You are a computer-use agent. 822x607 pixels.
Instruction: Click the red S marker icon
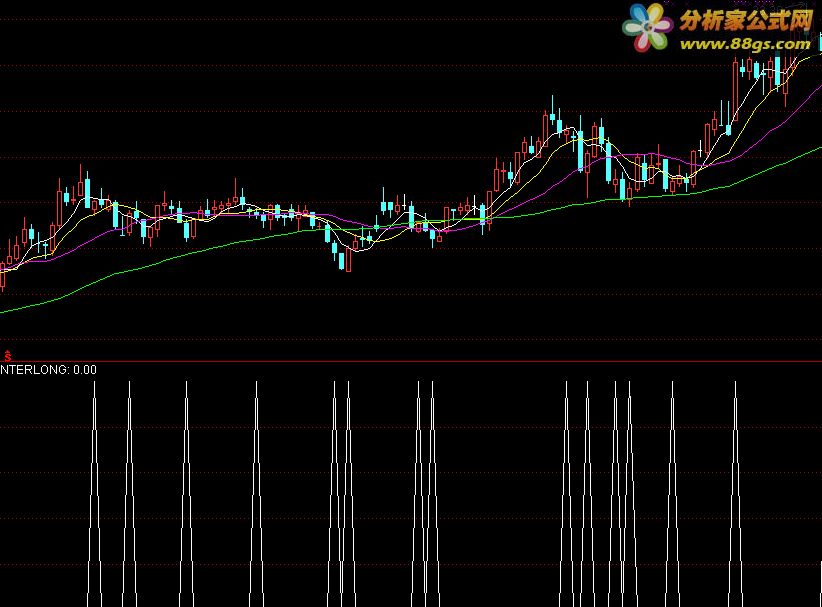[7, 356]
